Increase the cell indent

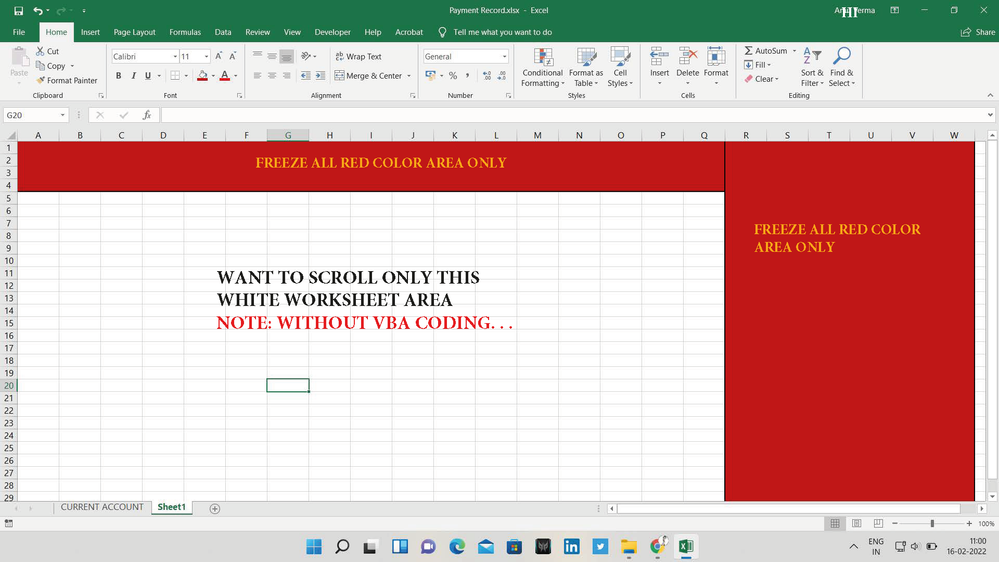pyautogui.click(x=320, y=75)
